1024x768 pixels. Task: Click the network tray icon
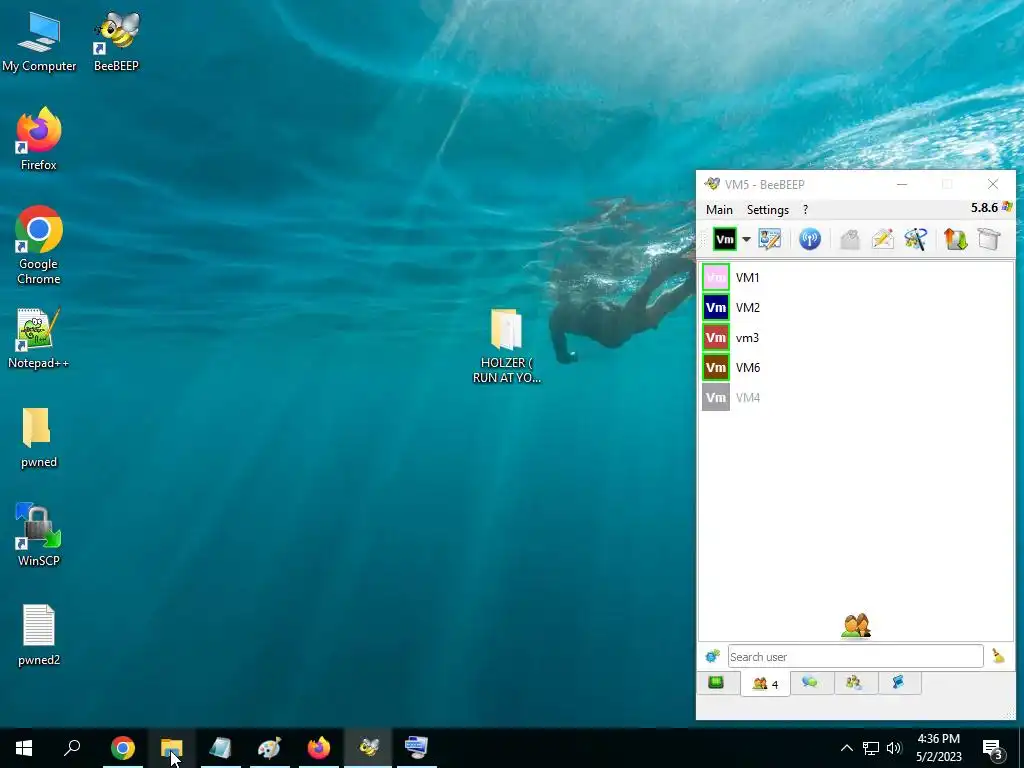point(871,748)
